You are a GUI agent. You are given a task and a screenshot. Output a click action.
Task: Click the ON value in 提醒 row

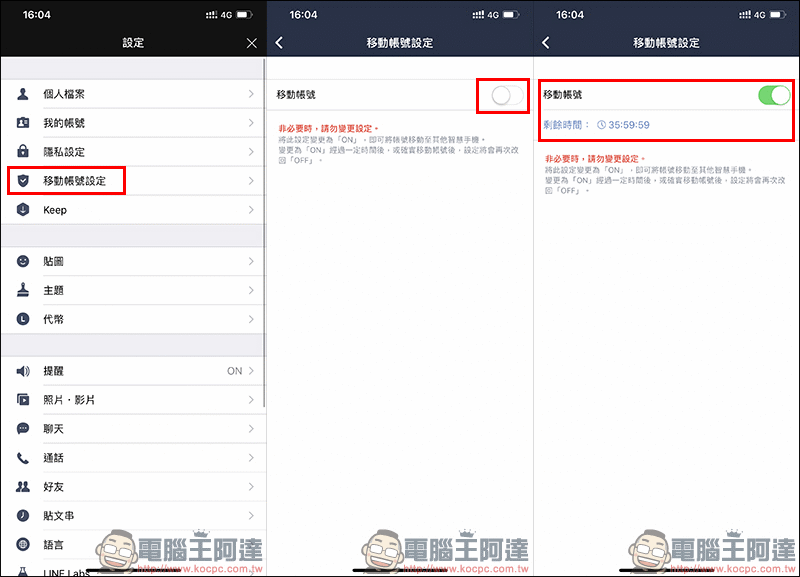tap(235, 371)
